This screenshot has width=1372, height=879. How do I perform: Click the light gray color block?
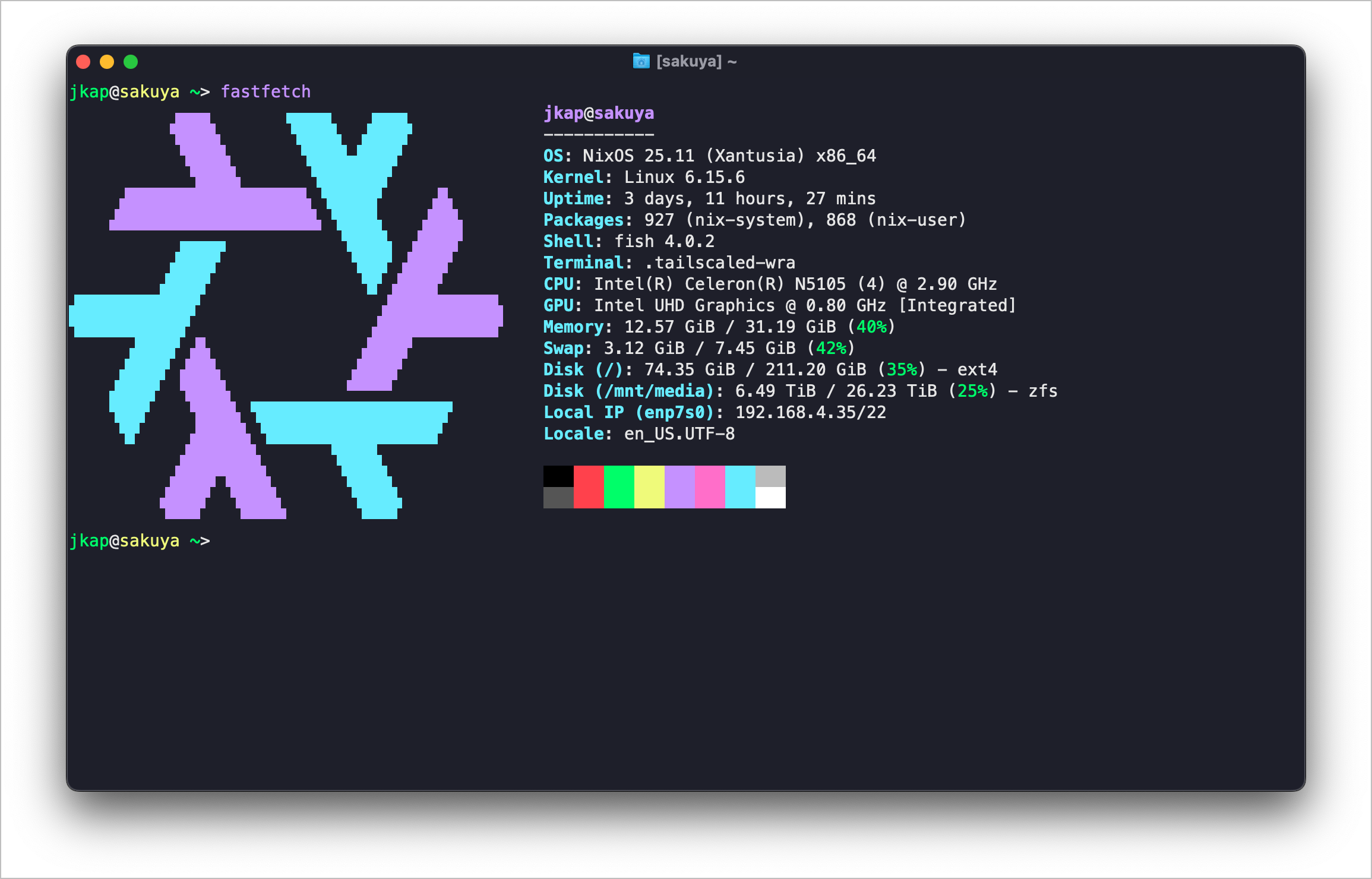pyautogui.click(x=770, y=476)
